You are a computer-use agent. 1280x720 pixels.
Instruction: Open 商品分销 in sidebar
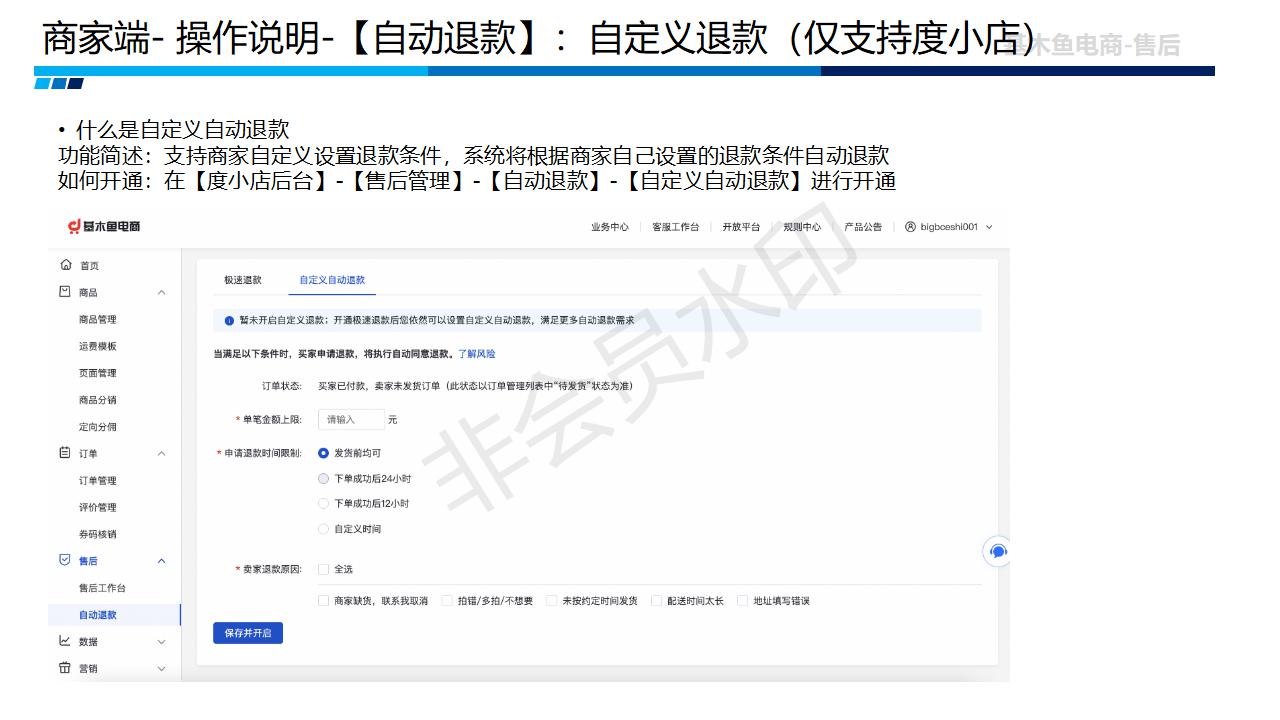pos(98,400)
